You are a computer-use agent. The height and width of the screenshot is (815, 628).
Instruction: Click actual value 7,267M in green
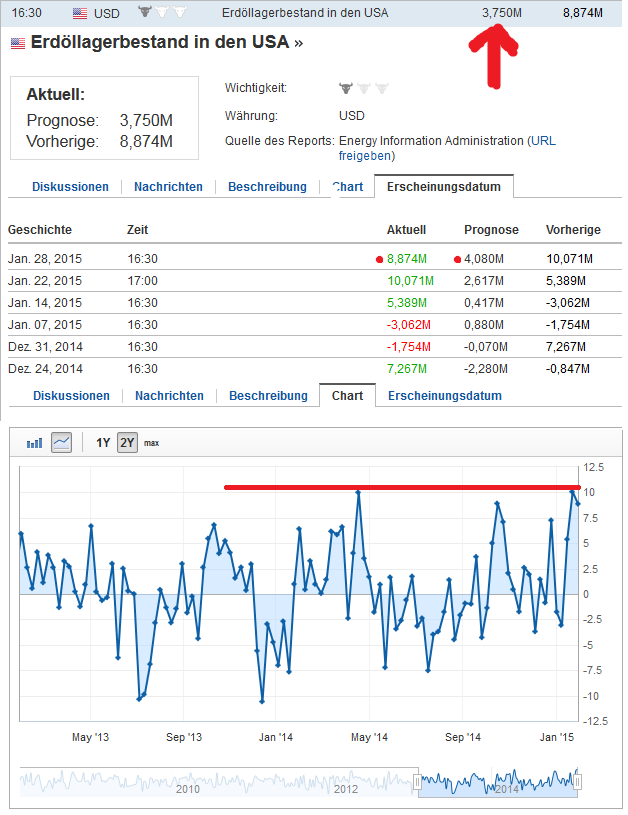(407, 369)
